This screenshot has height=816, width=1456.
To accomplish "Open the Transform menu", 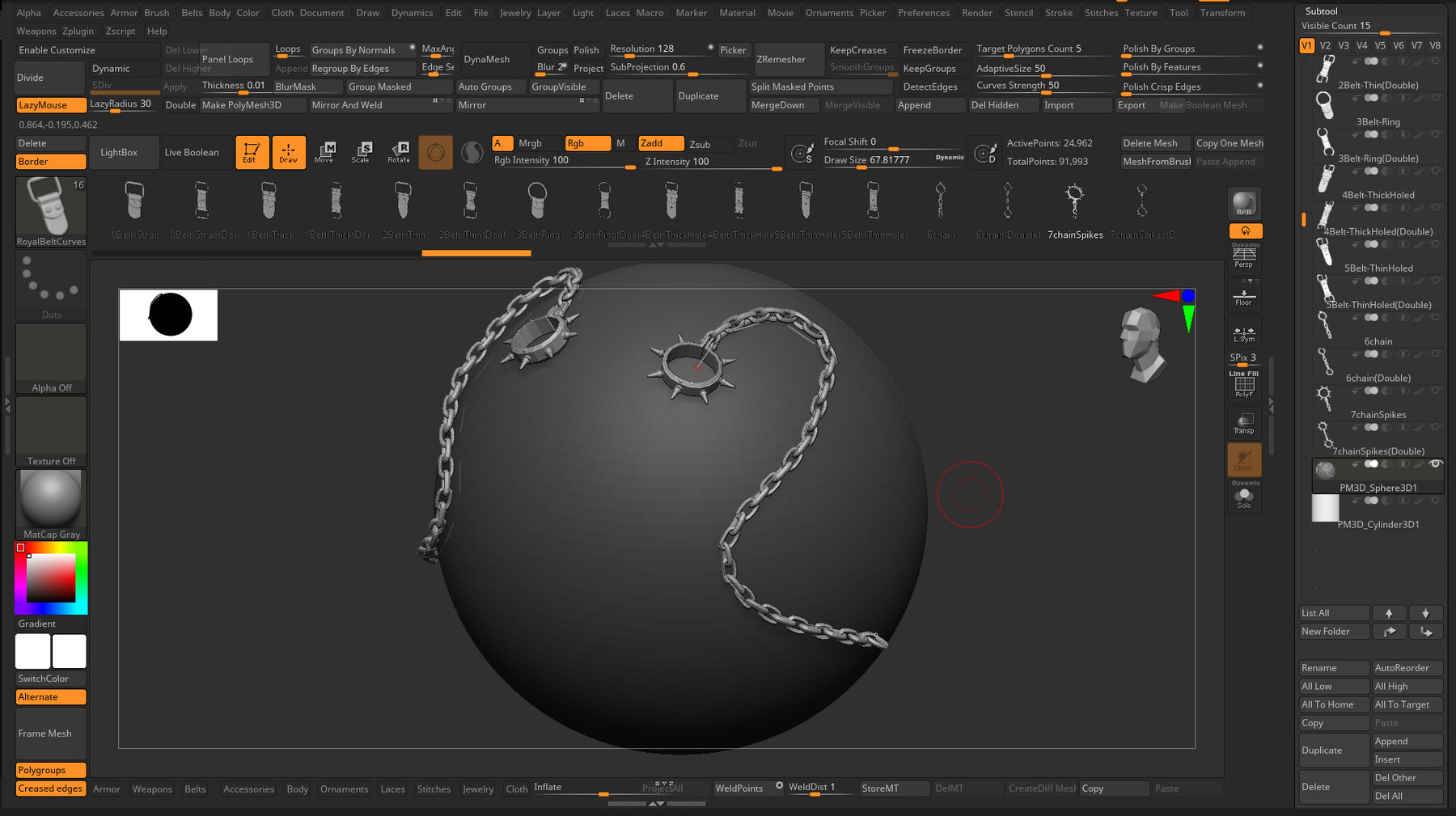I will pos(1222,12).
